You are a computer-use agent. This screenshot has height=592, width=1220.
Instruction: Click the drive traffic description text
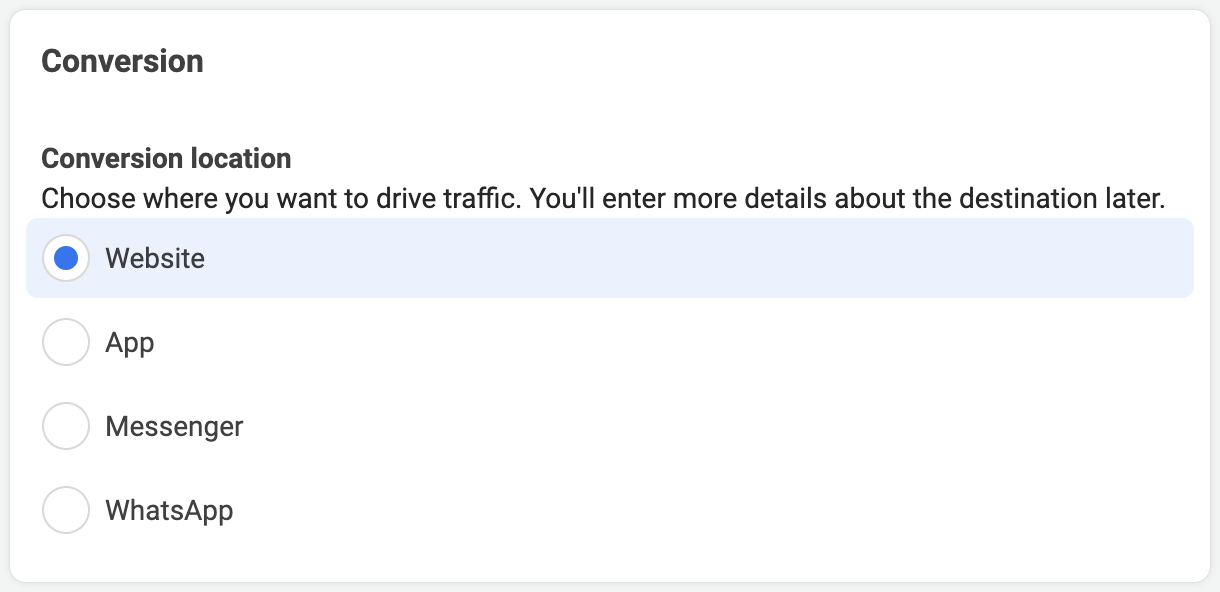tap(603, 198)
